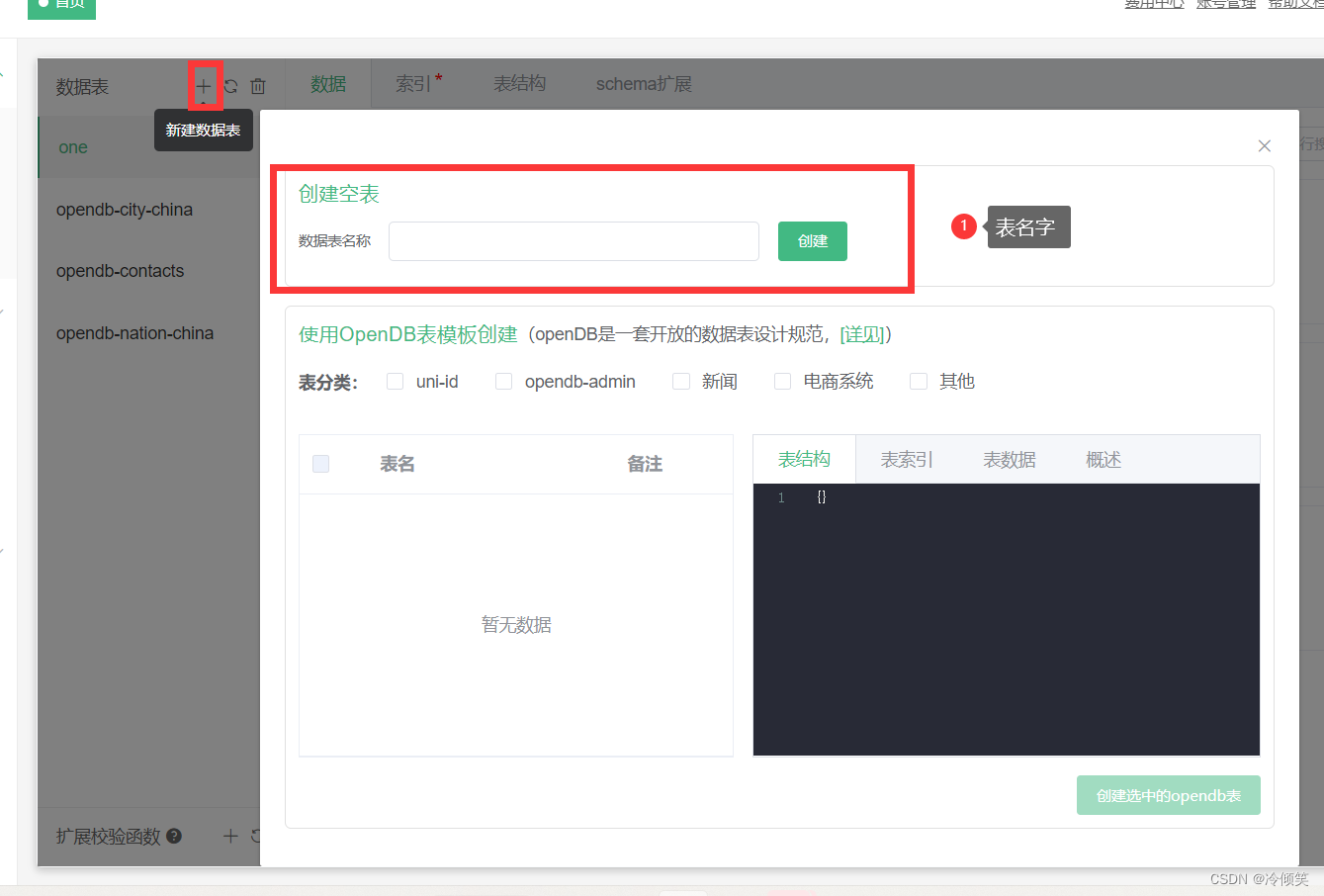
Task: Tick the select-all checkbox in the 表名 header
Action: (320, 464)
